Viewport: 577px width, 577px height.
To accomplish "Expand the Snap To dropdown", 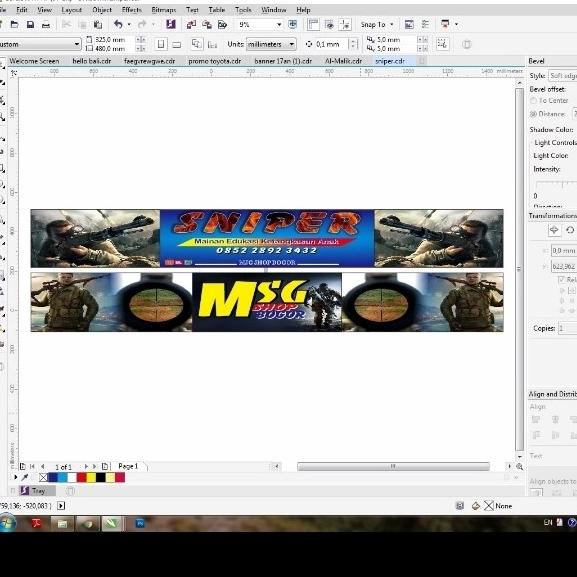I will tap(392, 24).
